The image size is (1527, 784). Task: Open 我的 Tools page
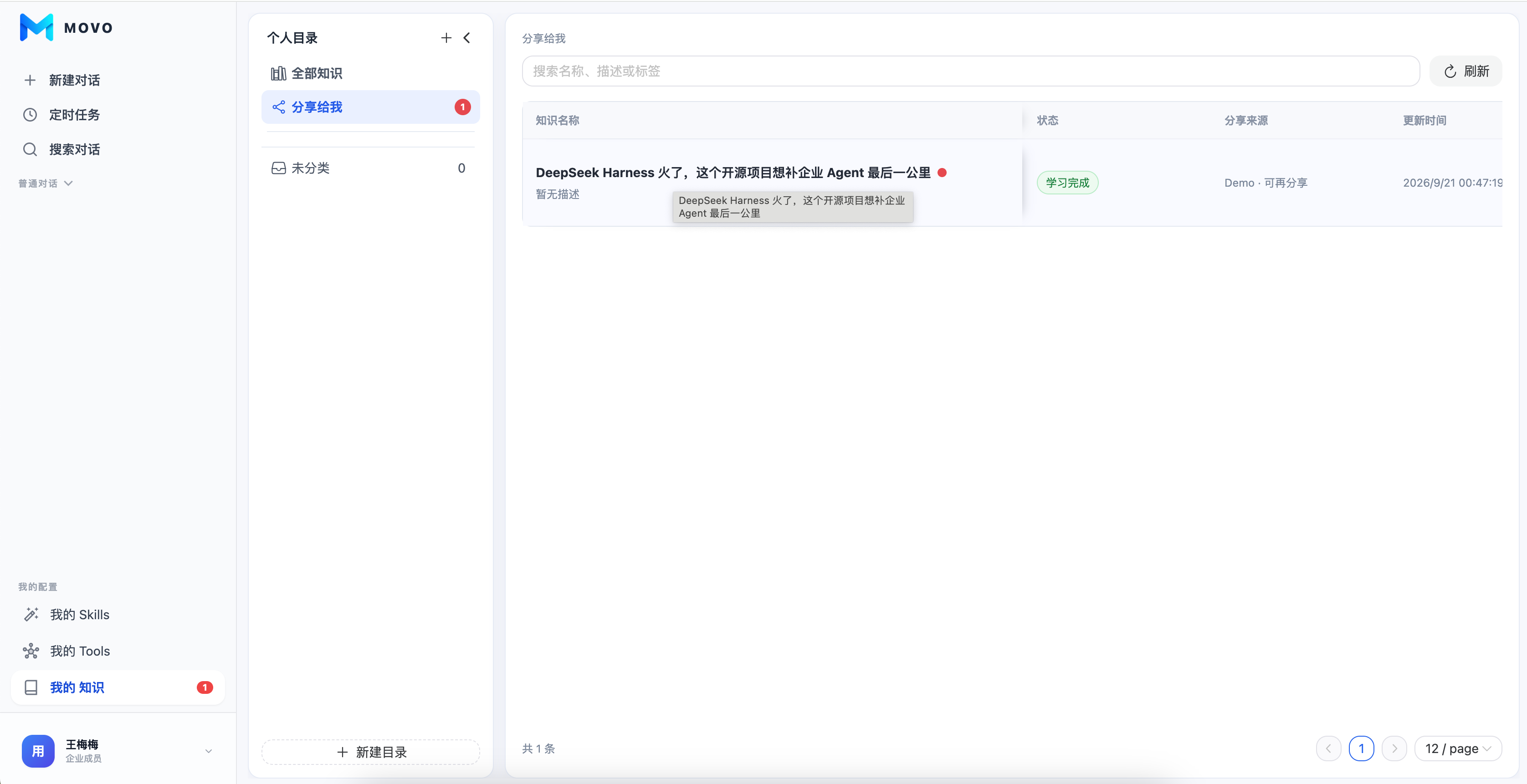click(80, 651)
